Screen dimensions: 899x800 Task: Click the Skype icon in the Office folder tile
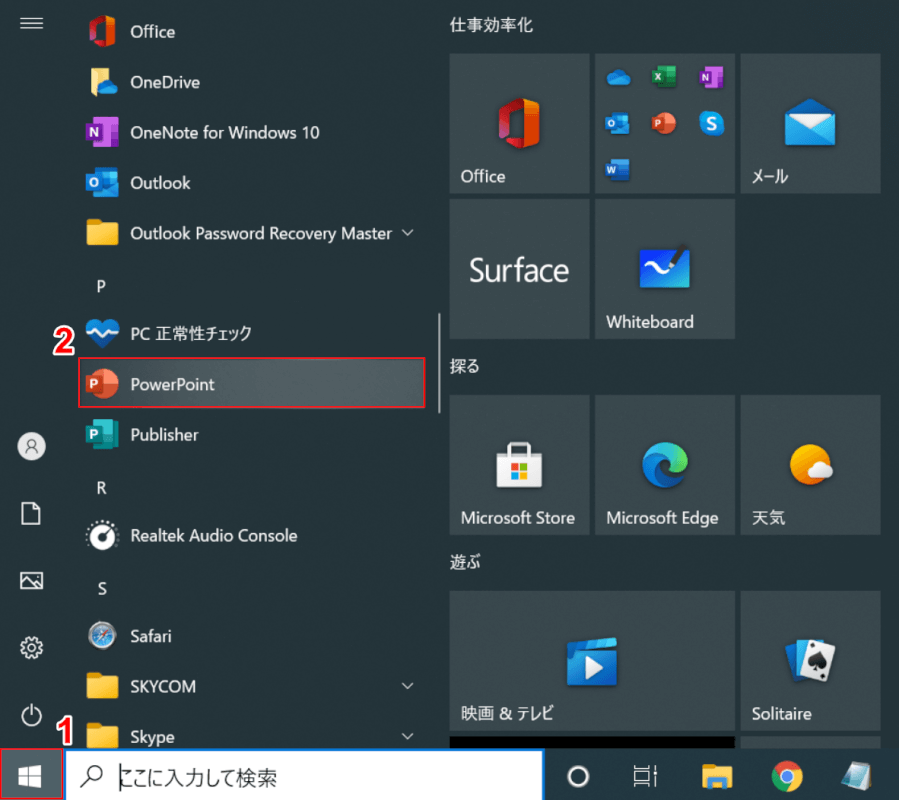[x=712, y=123]
